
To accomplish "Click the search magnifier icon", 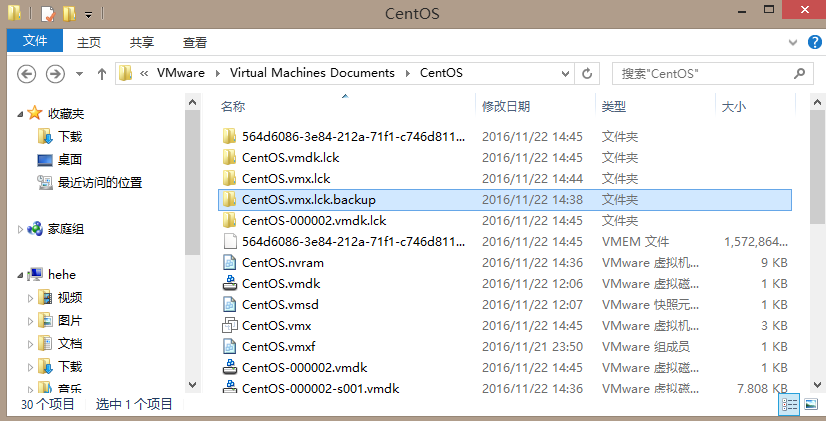I will click(x=799, y=73).
